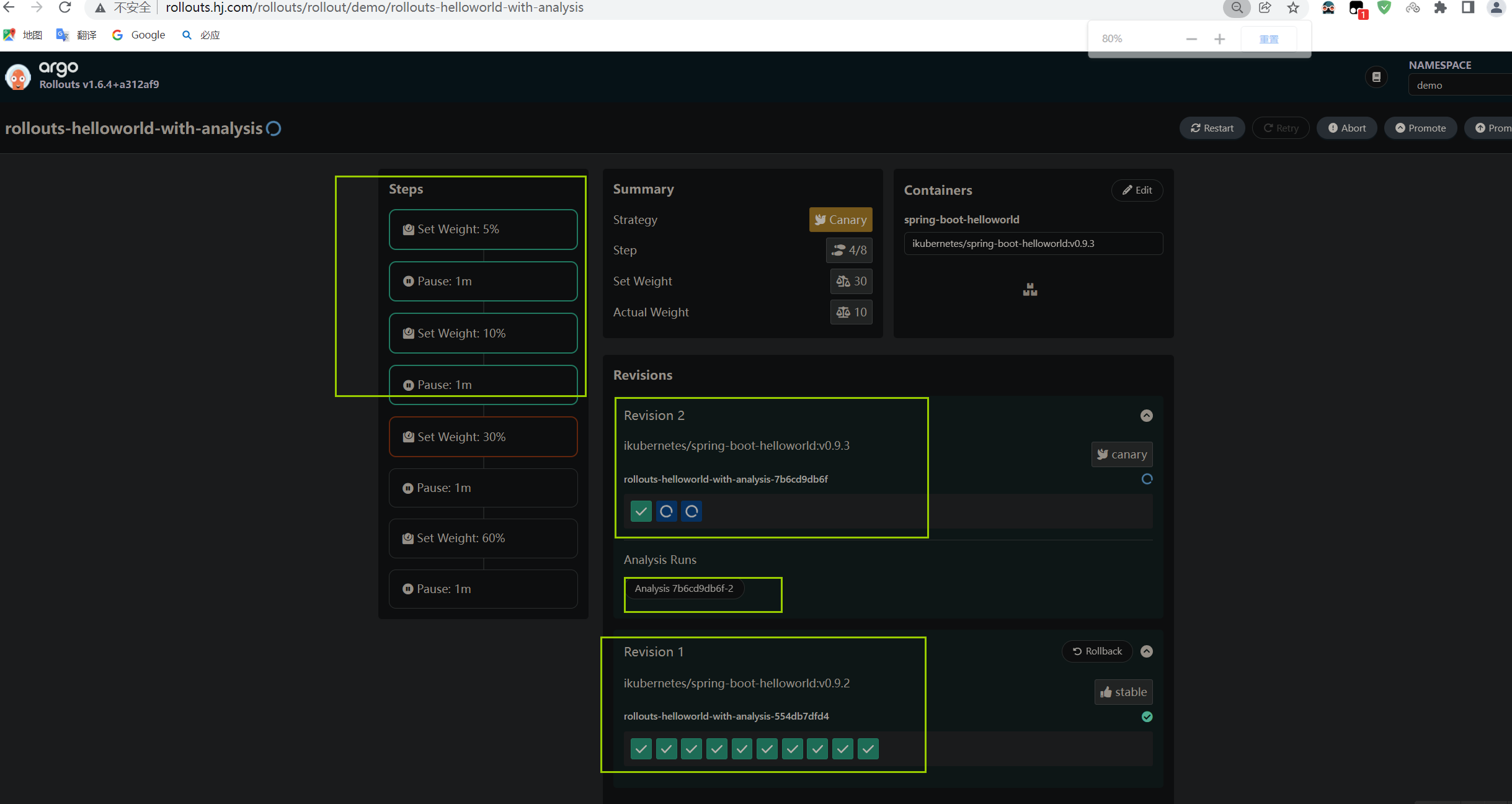Image resolution: width=1512 pixels, height=804 pixels.
Task: Click the third progressing pod in Revision 2
Action: [x=692, y=511]
